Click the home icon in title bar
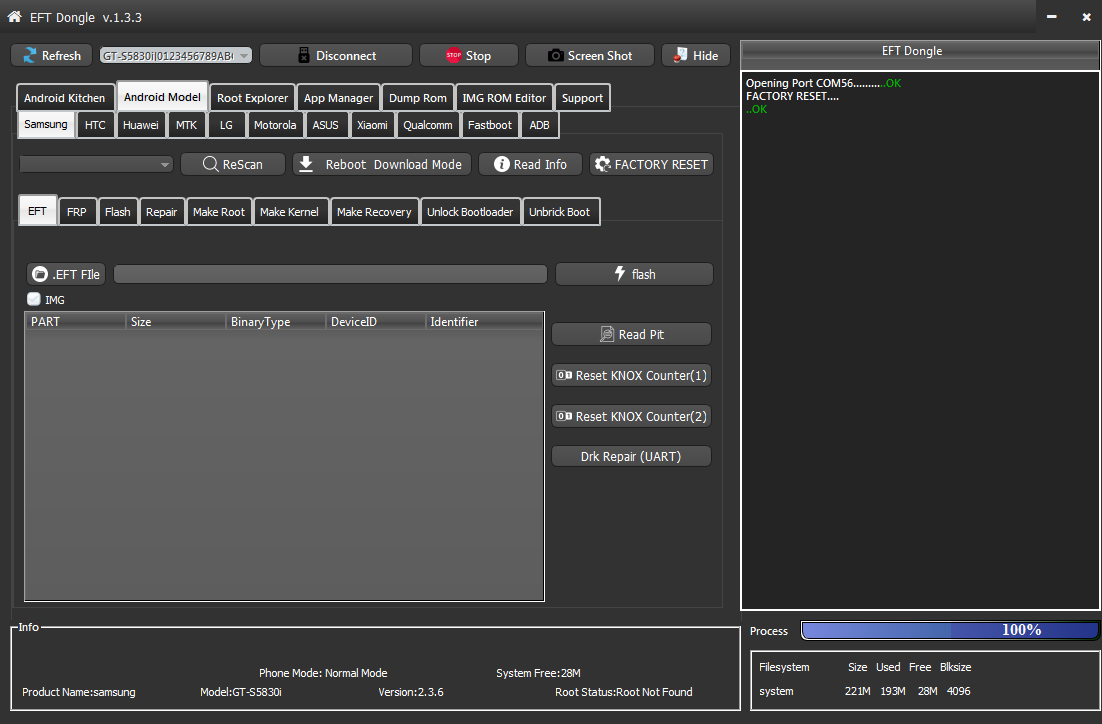 click(14, 16)
